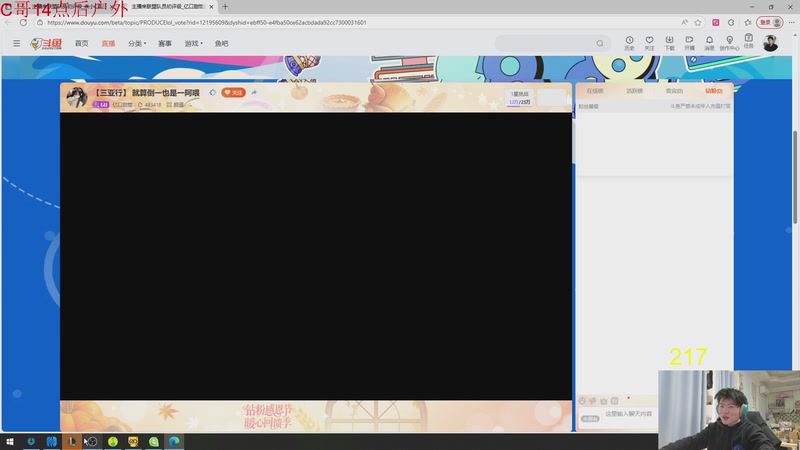Click the third icon above chat input
Image resolution: width=800 pixels, height=450 pixels.
pyautogui.click(x=604, y=401)
